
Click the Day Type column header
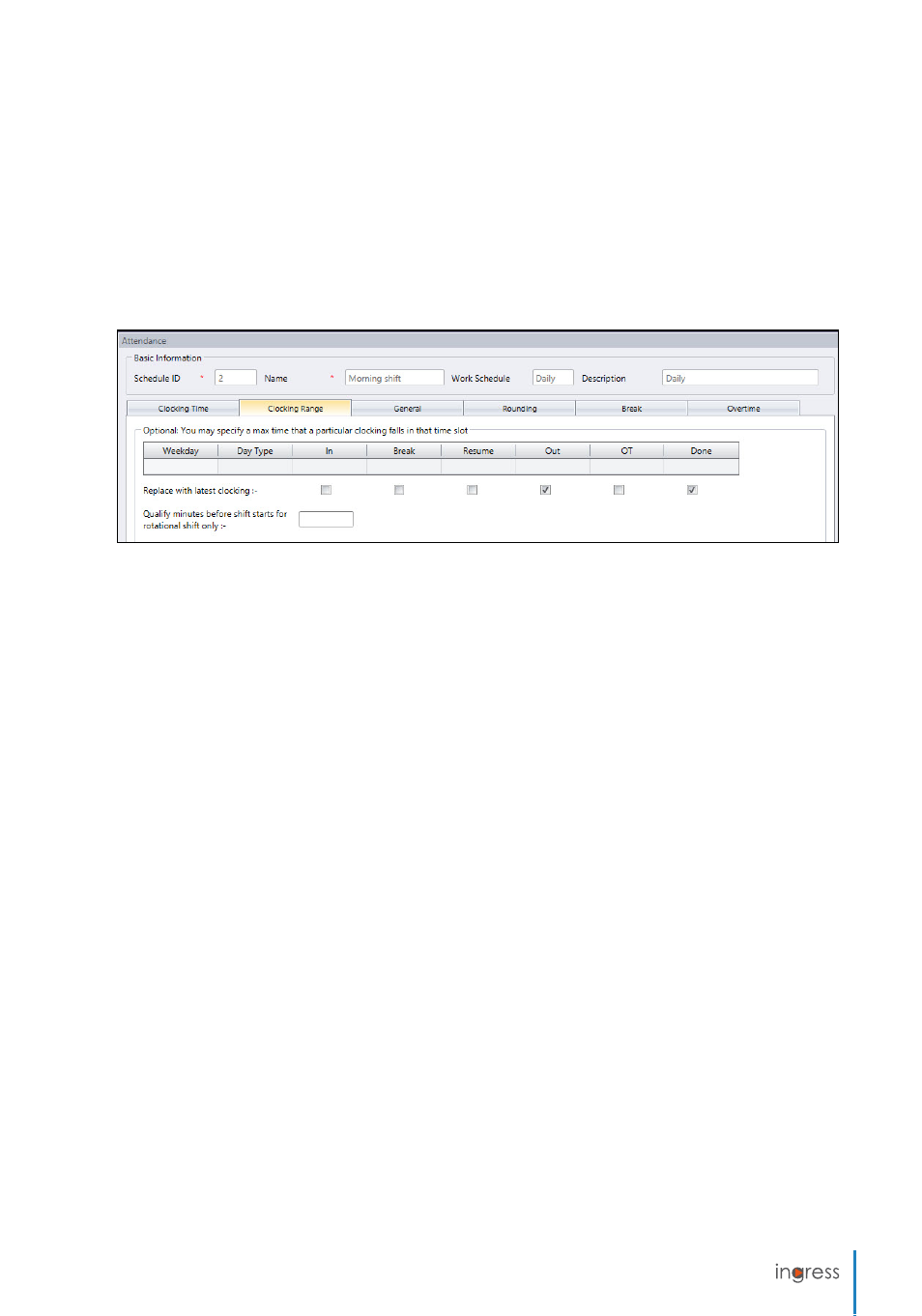255,451
